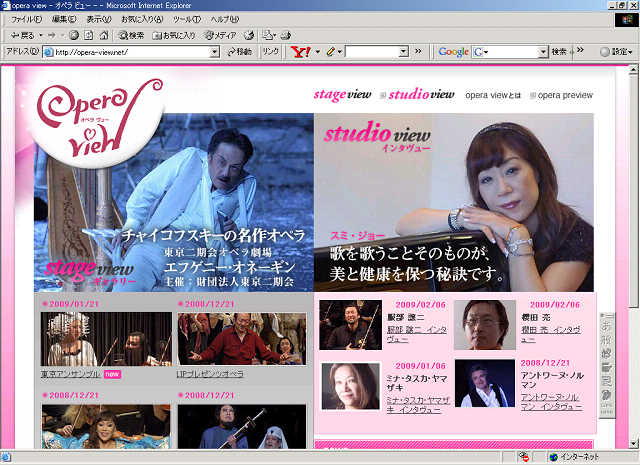The width and height of the screenshot is (640, 465).
Task: Open the お気に入り favorites pane
Action: tap(173, 36)
